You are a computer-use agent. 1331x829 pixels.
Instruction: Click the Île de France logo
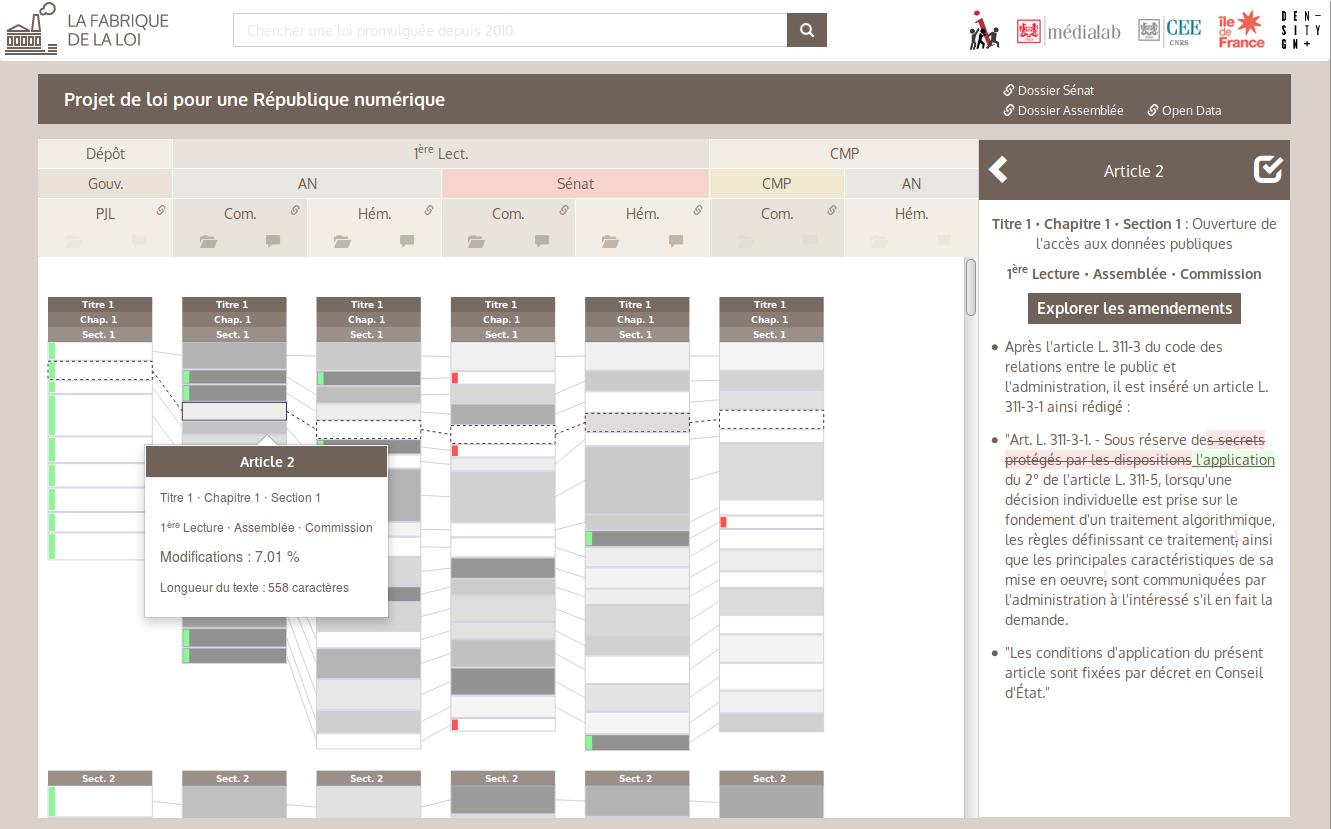1240,30
